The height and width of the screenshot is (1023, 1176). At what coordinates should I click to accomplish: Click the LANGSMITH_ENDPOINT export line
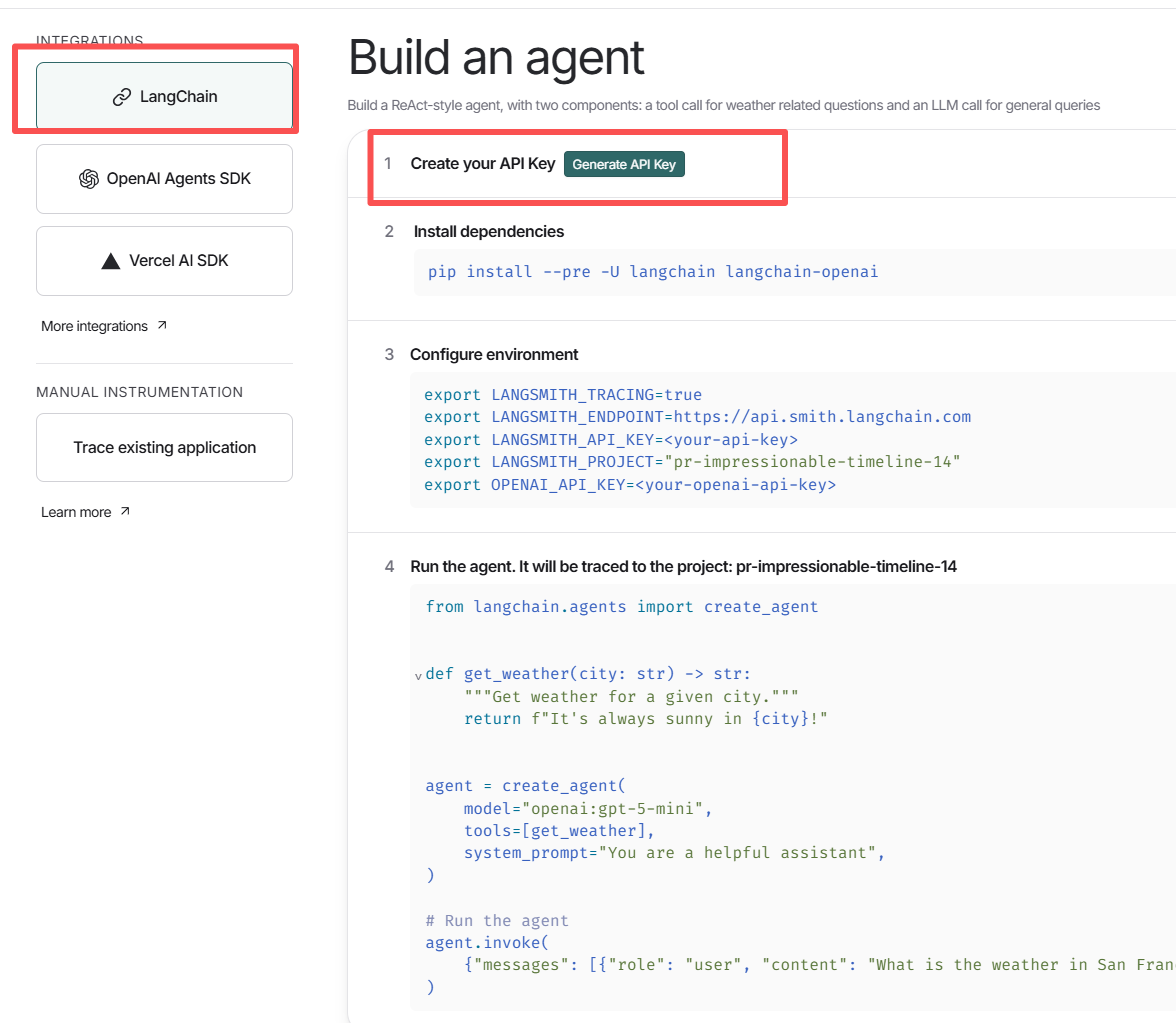coord(697,417)
